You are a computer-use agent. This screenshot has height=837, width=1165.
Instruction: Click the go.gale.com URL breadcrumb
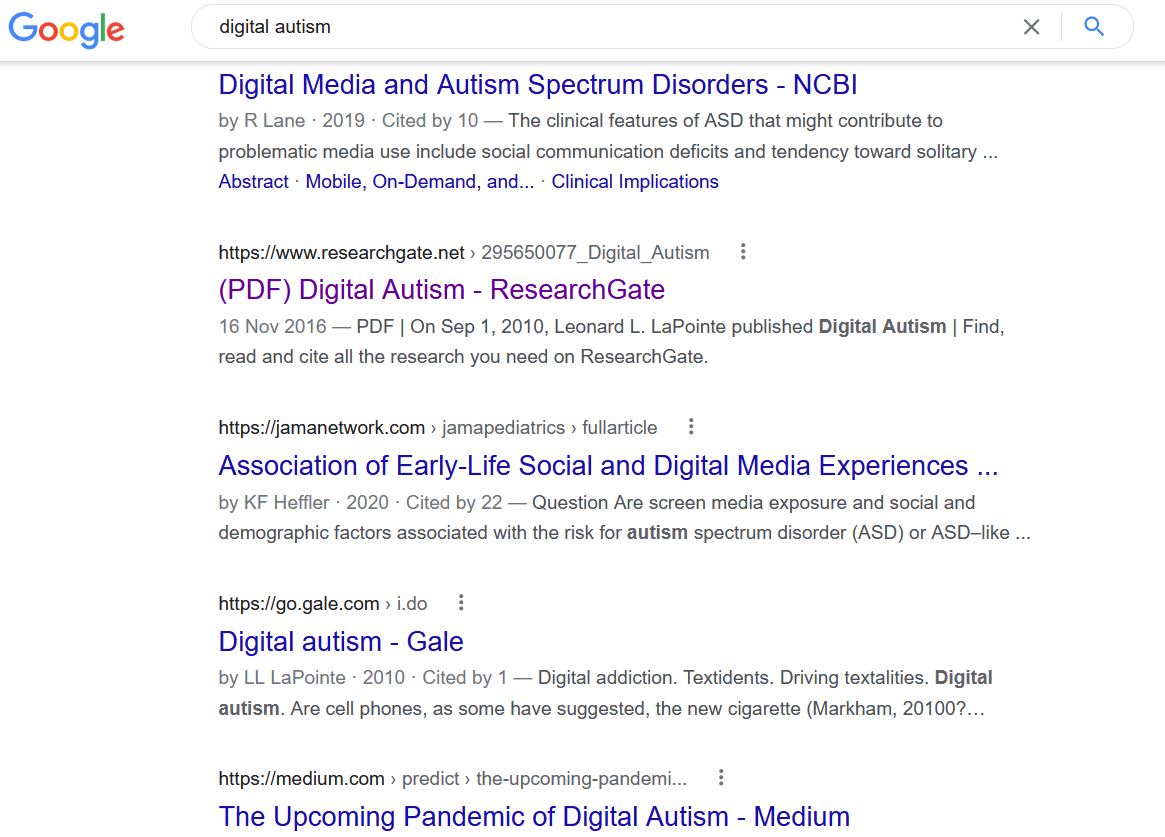pyautogui.click(x=299, y=603)
